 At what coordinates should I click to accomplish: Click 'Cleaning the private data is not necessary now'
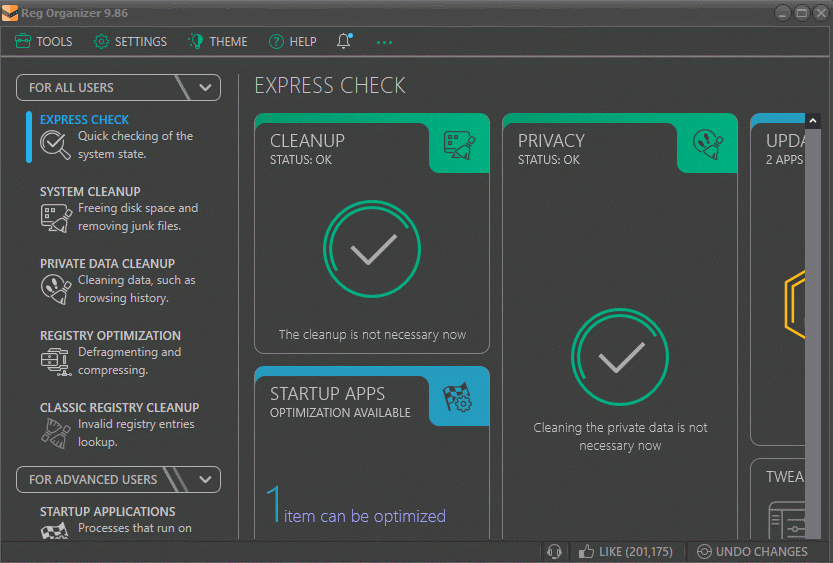[620, 437]
